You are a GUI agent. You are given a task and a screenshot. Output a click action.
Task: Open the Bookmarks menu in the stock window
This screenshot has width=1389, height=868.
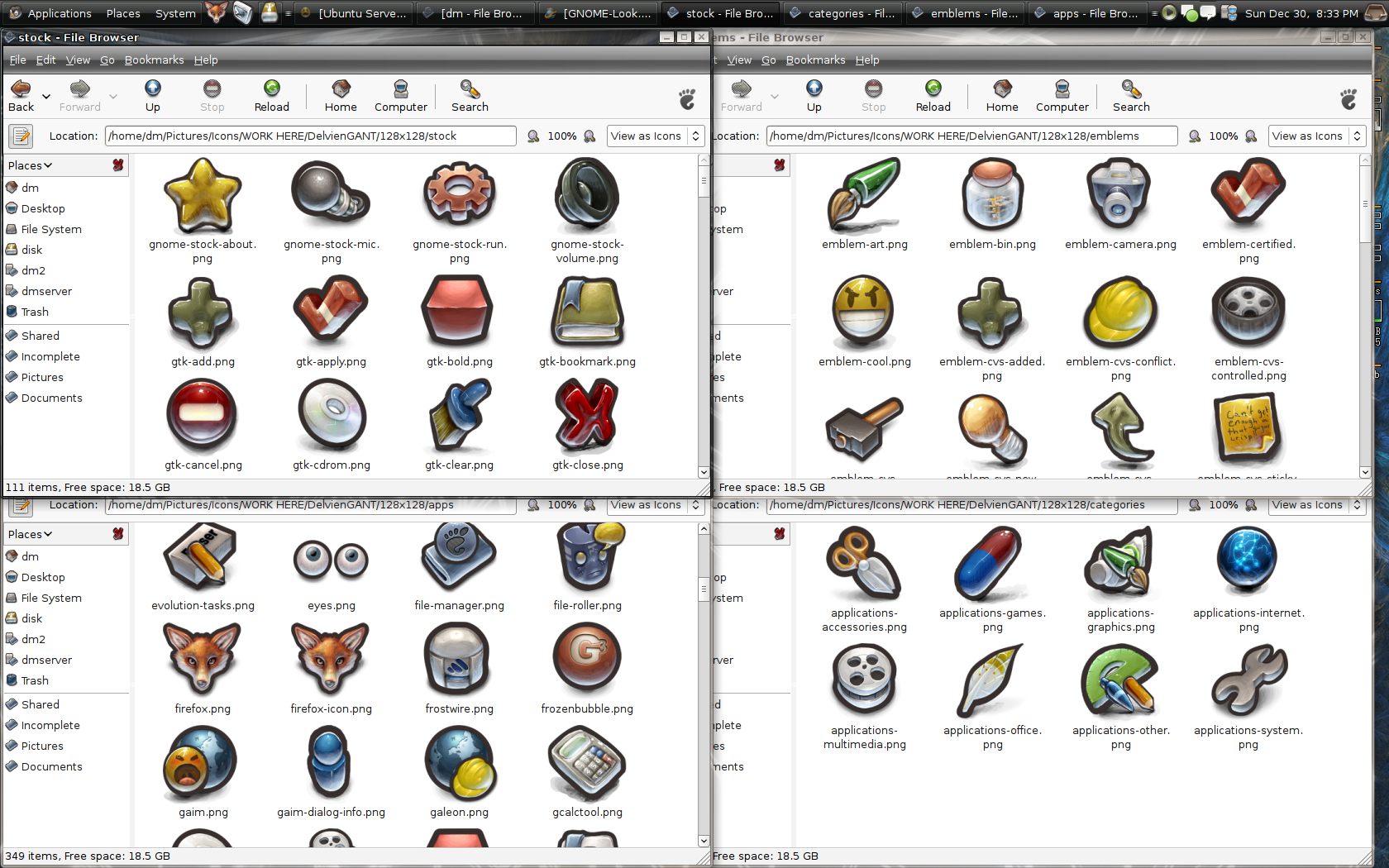[154, 60]
